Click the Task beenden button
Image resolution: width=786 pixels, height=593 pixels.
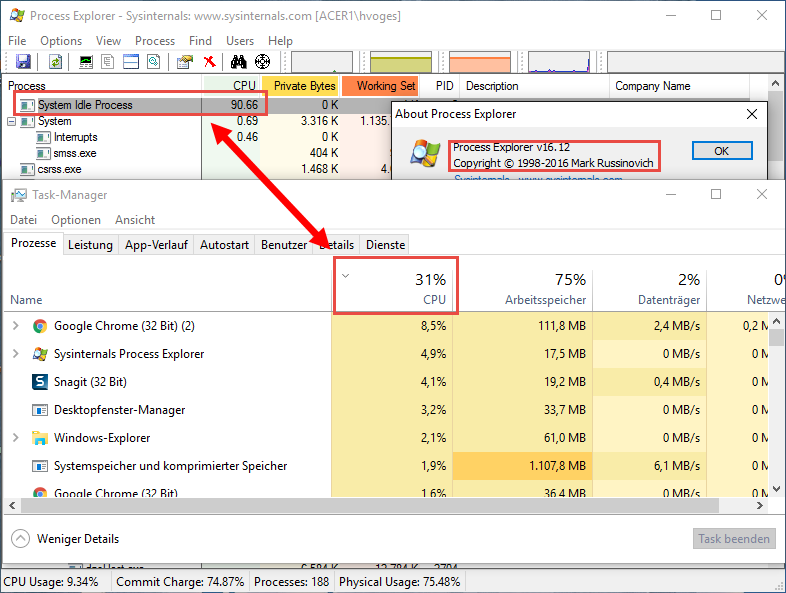pyautogui.click(x=734, y=539)
